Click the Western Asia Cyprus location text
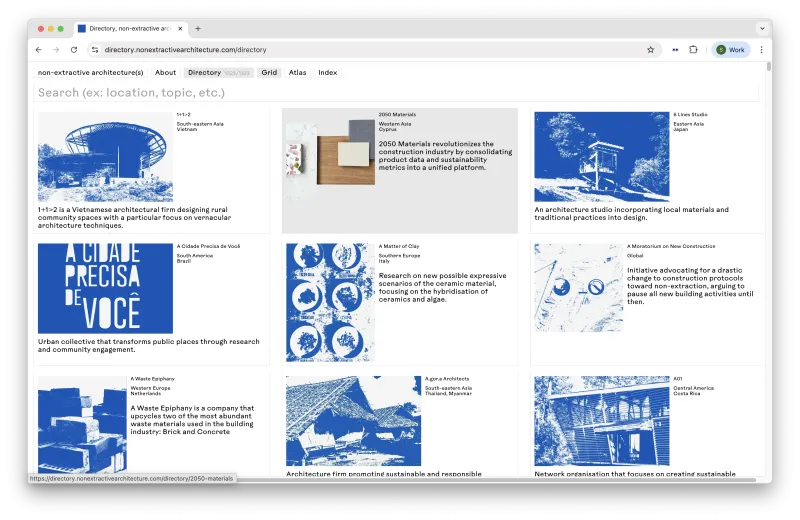This screenshot has height=520, width=800. tap(395, 127)
